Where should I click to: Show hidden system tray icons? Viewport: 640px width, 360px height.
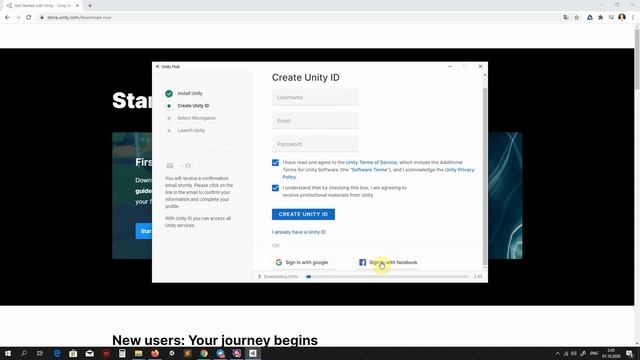[x=557, y=353]
